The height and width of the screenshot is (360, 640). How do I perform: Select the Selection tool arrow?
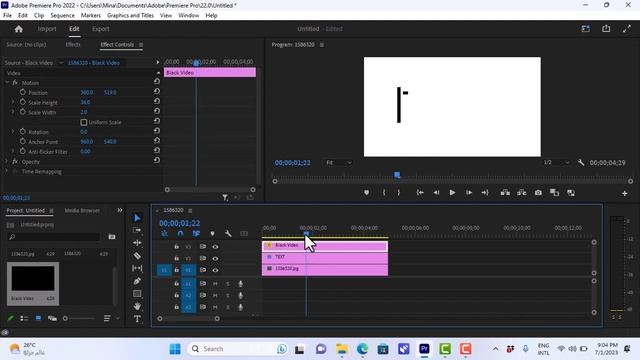point(137,218)
